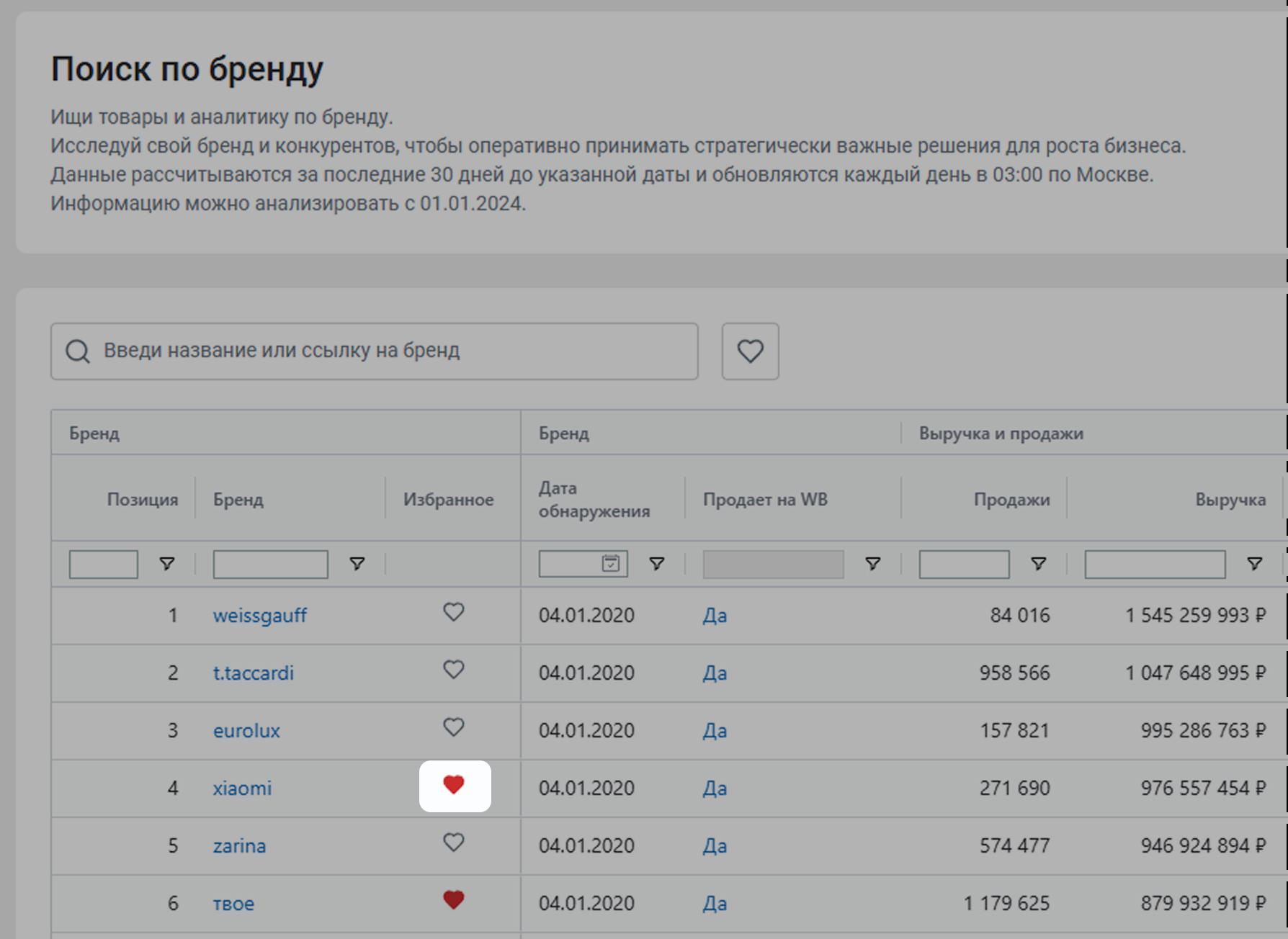Open zarina brand link
Image resolution: width=1288 pixels, height=939 pixels.
[239, 846]
